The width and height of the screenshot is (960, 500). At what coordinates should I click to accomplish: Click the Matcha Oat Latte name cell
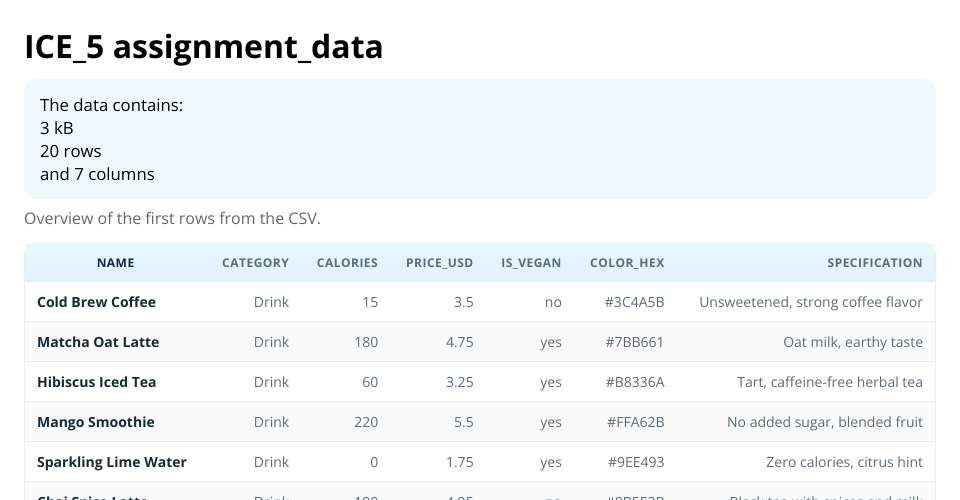pyautogui.click(x=98, y=342)
